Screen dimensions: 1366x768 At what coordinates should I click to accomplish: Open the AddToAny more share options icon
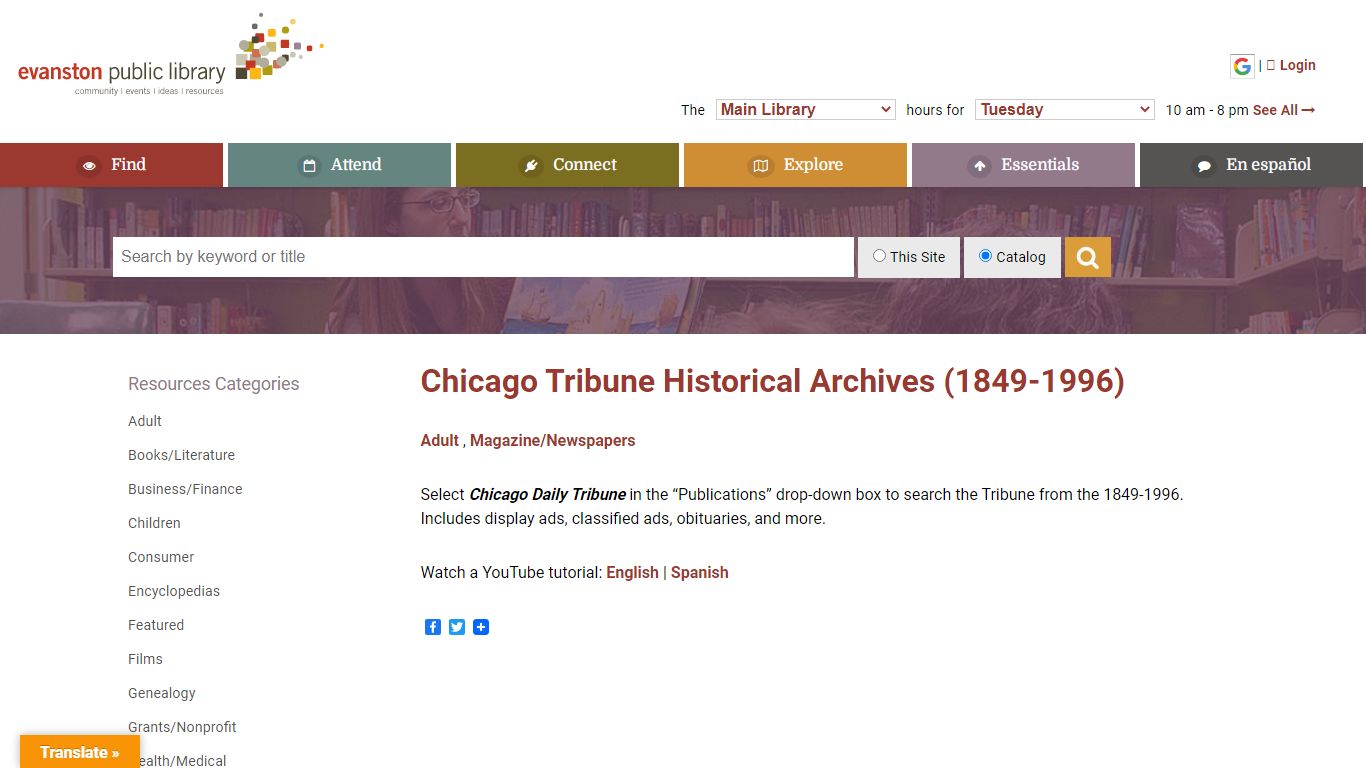click(481, 627)
